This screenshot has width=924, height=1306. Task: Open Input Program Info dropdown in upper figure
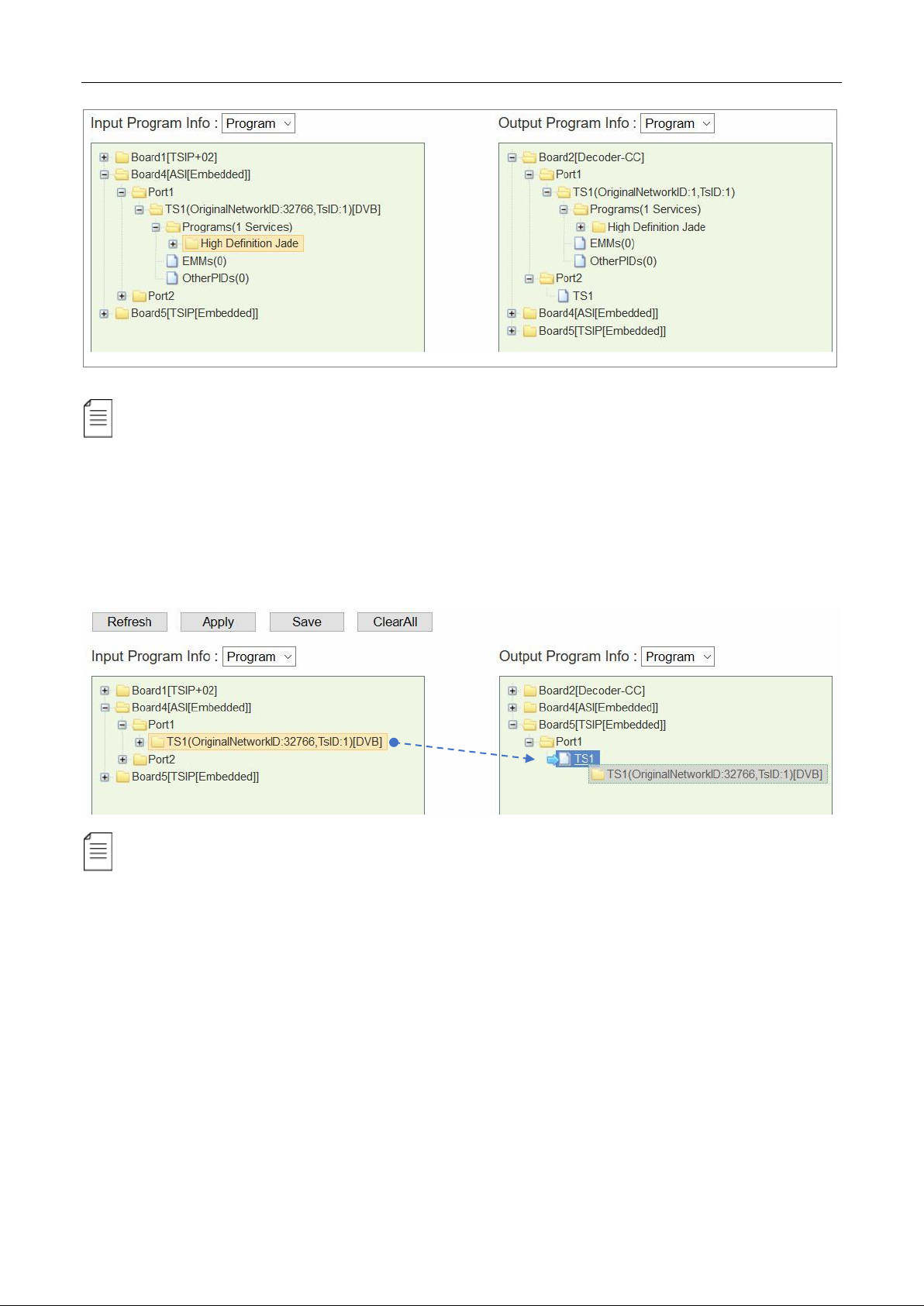(258, 123)
